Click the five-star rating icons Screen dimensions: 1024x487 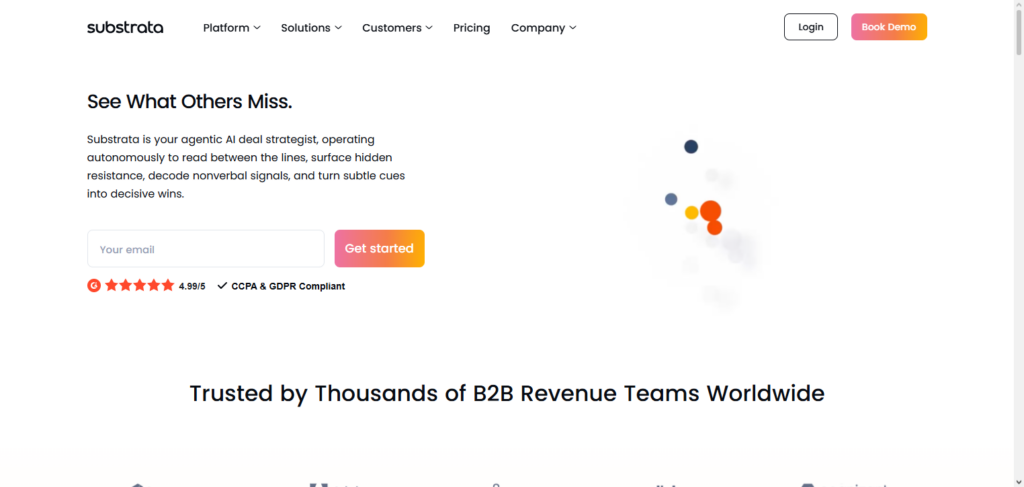click(x=140, y=285)
